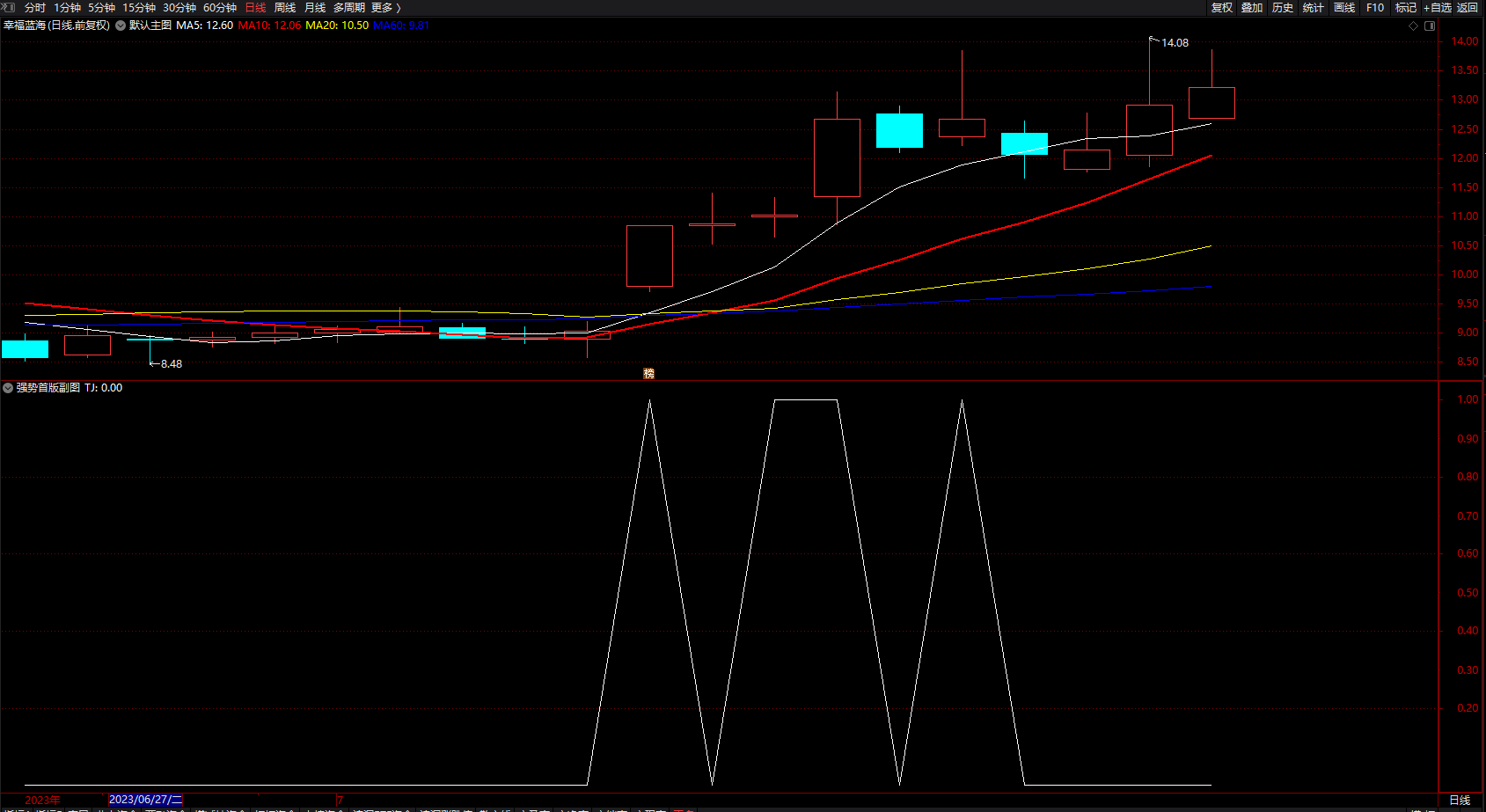Activate the 画线 drawing tool
The height and width of the screenshot is (812, 1486).
point(1344,8)
